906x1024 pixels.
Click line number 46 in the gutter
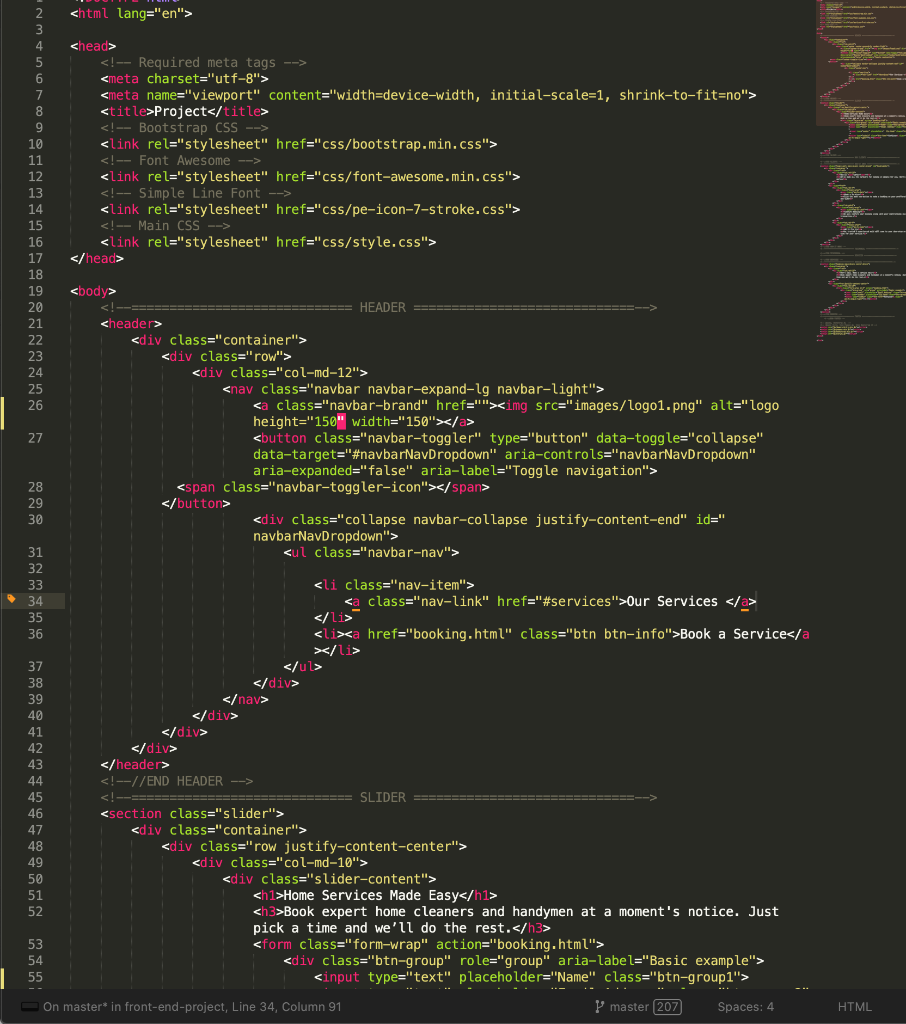(x=35, y=814)
